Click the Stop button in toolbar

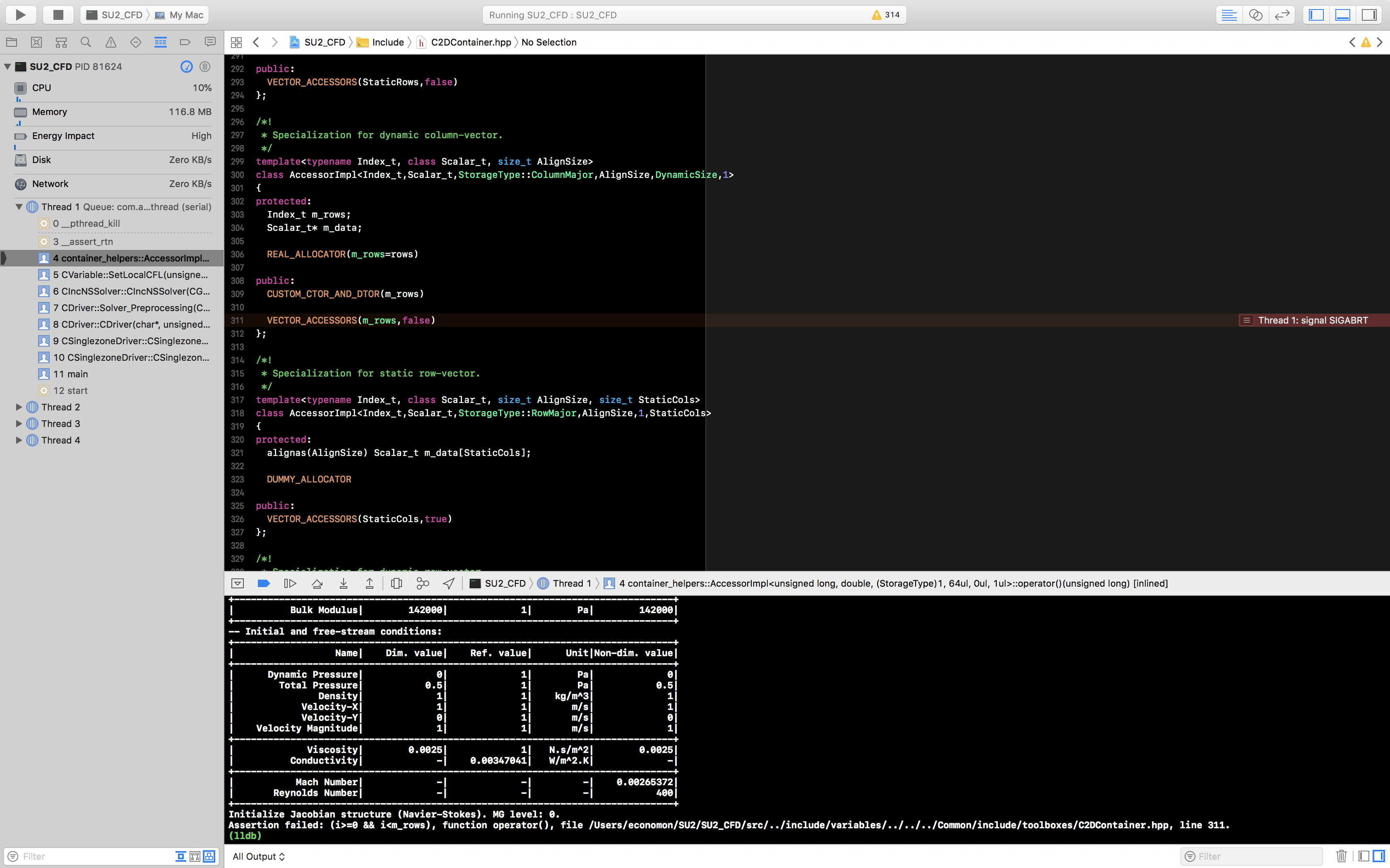point(58,15)
